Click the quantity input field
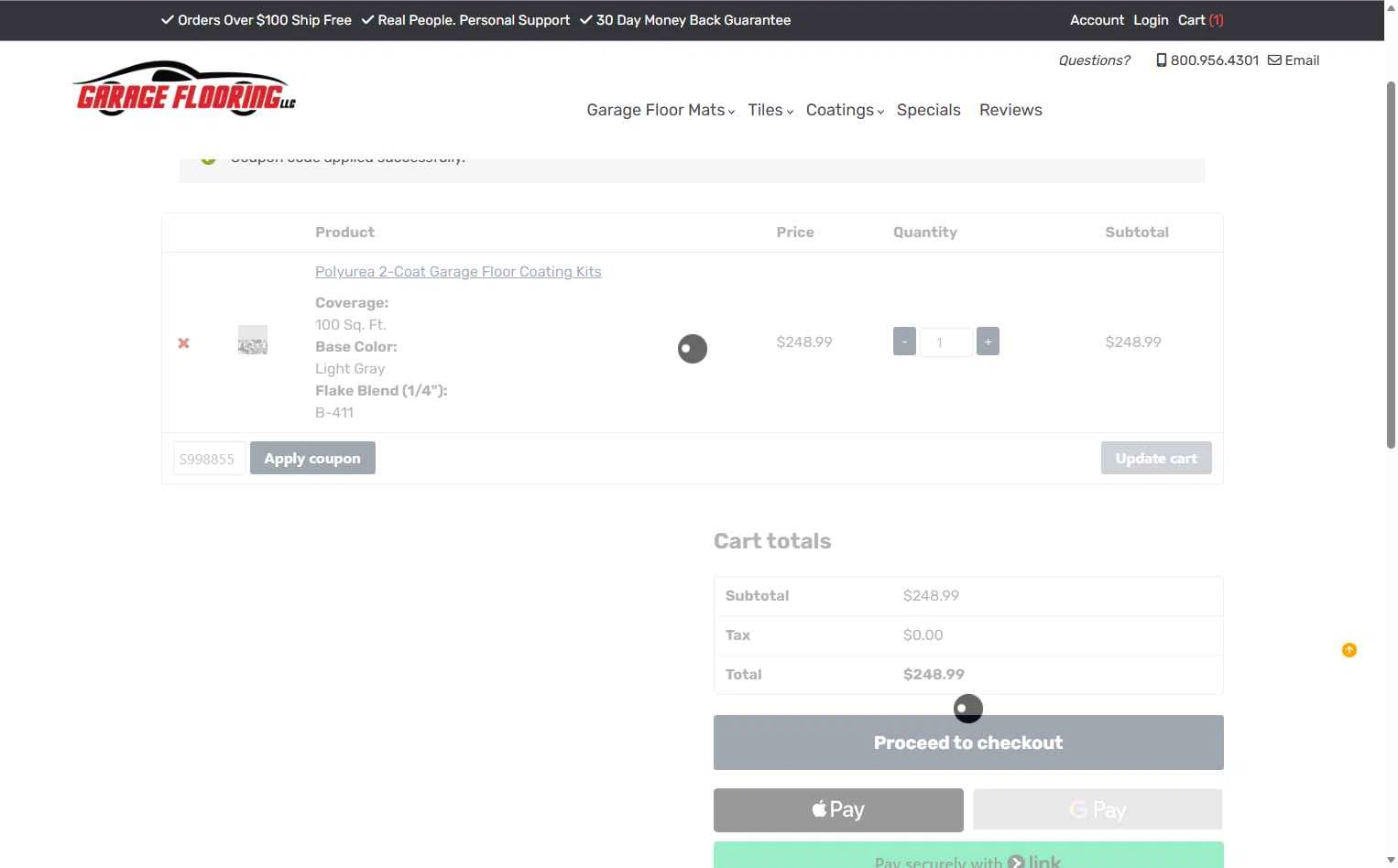The width and height of the screenshot is (1398, 868). point(945,342)
